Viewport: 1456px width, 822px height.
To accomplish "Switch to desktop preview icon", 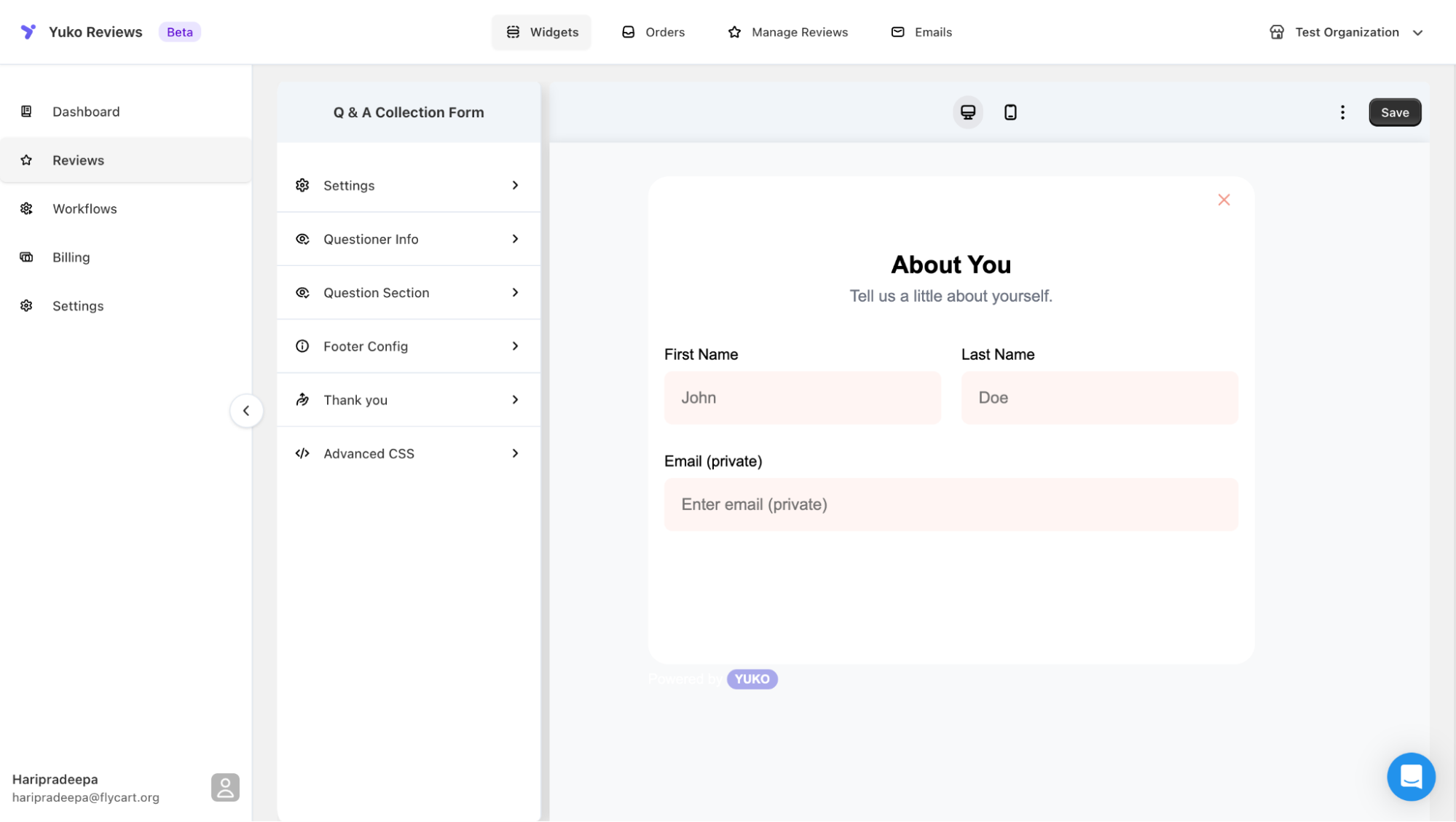I will click(967, 112).
